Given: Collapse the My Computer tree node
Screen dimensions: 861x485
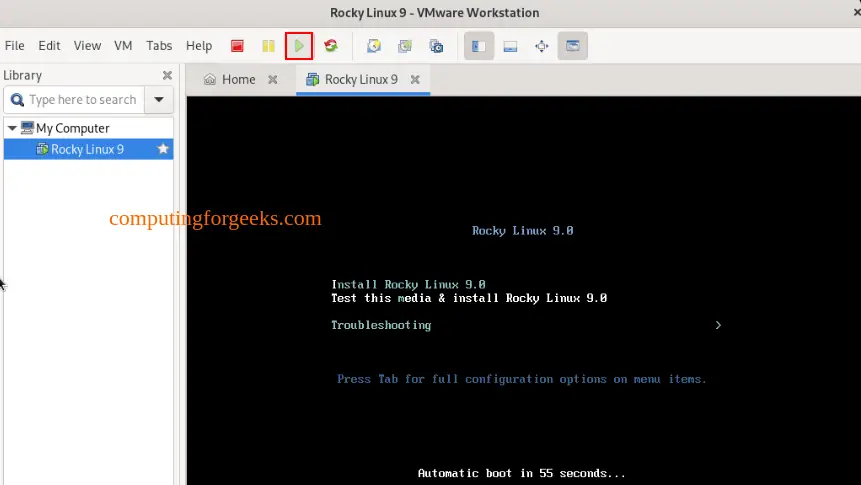Looking at the screenshot, I should (x=12, y=128).
